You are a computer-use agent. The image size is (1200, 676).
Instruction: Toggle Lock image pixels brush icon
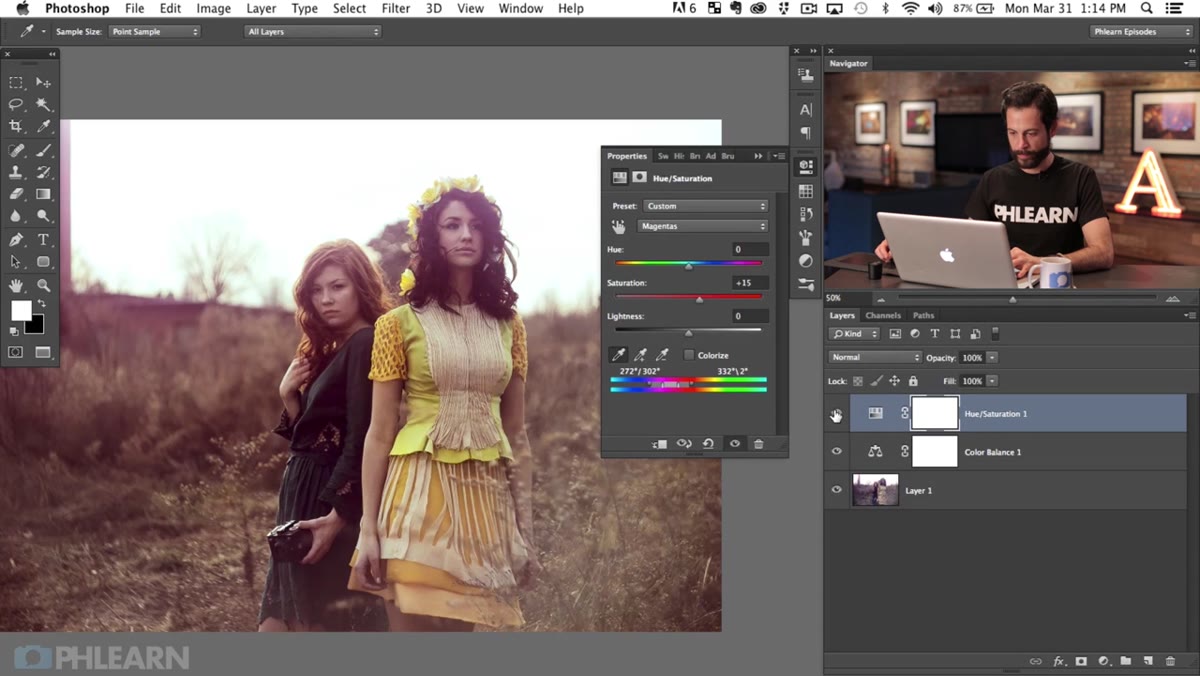[x=876, y=381]
